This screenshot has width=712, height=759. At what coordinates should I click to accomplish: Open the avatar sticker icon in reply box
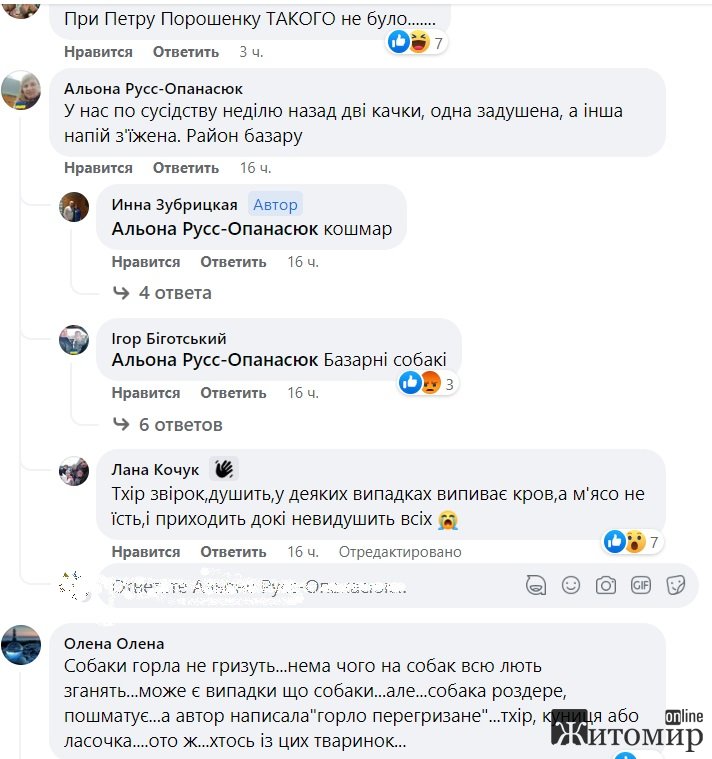click(x=536, y=585)
